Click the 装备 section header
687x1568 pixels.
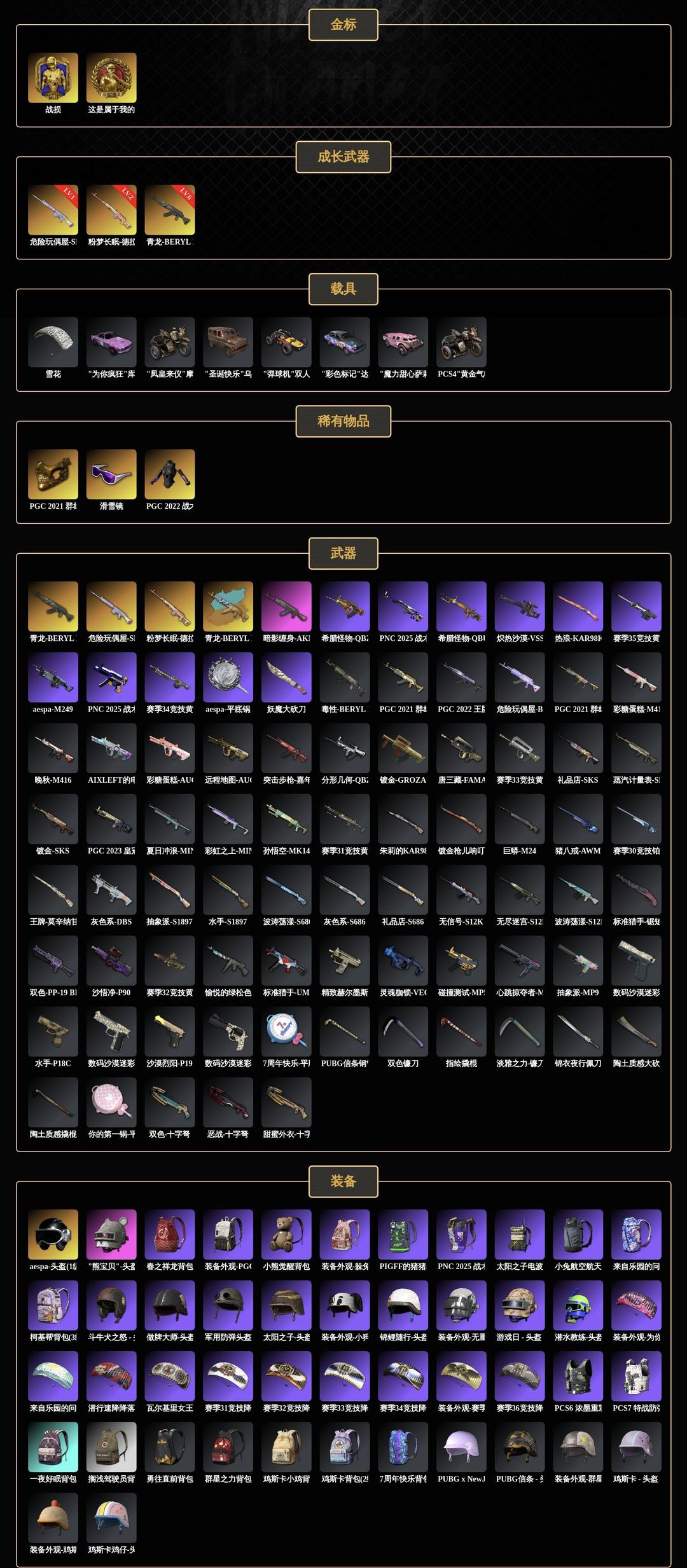point(343,1181)
